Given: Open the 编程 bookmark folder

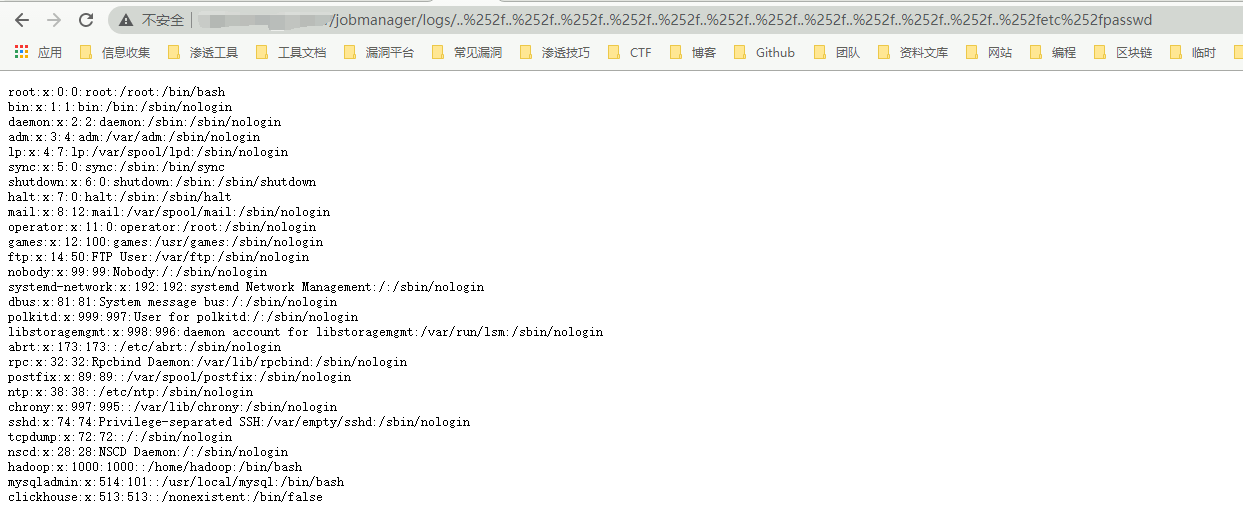Looking at the screenshot, I should (1053, 52).
